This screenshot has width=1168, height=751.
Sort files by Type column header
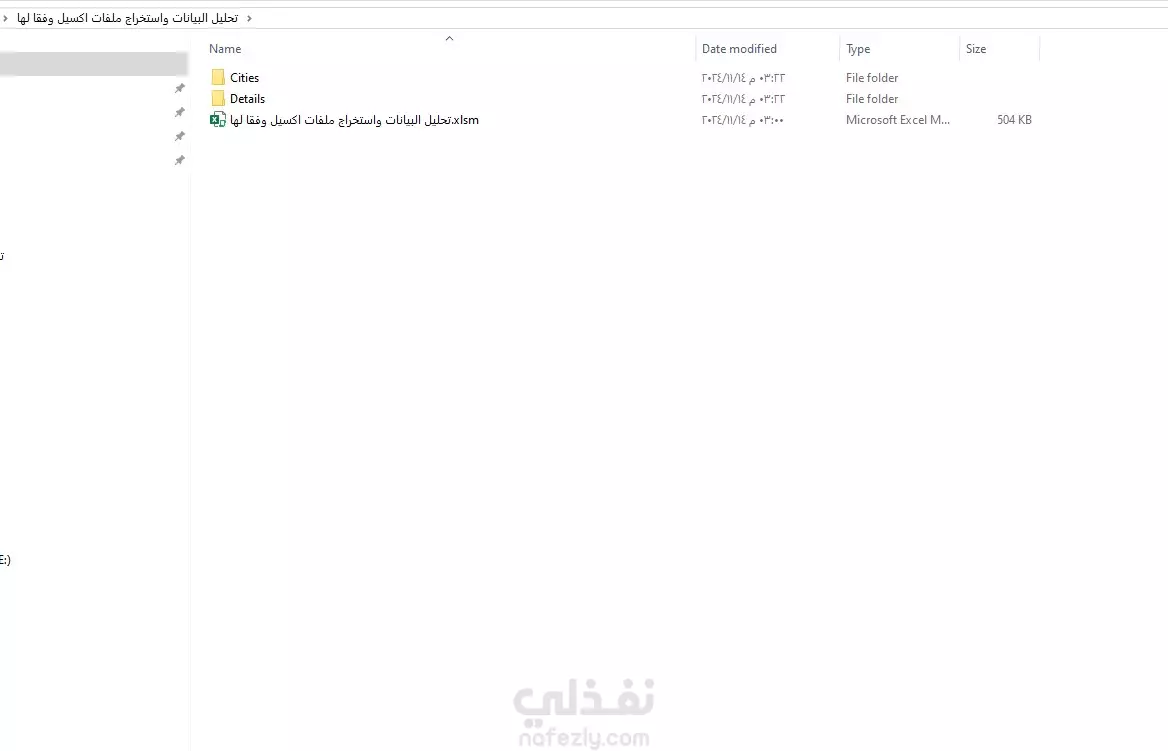point(857,48)
